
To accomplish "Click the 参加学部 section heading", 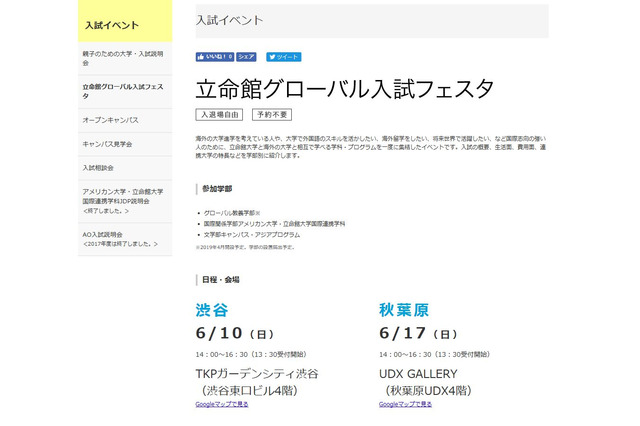I will (x=217, y=189).
